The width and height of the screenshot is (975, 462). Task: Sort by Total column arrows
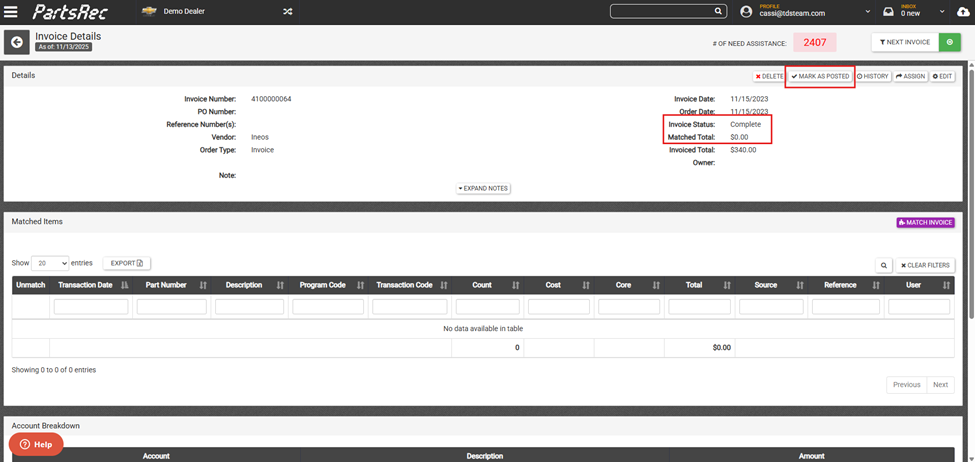[x=727, y=285]
